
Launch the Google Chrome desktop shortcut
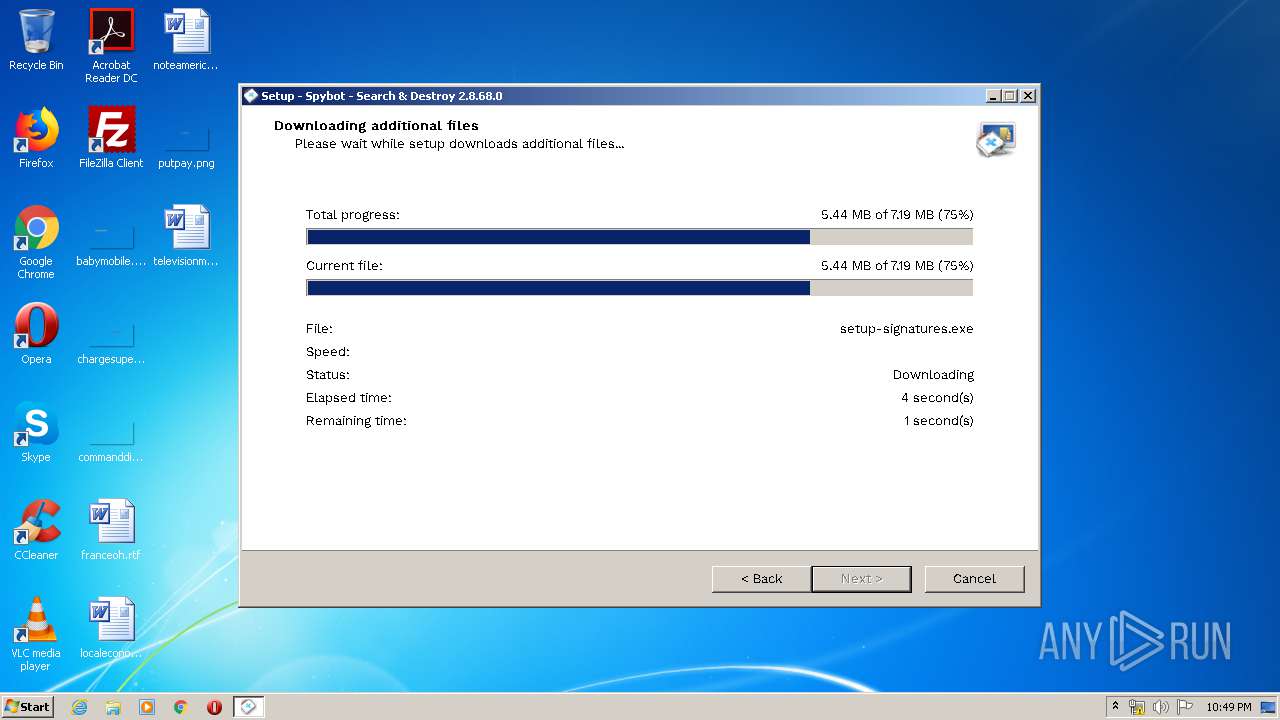click(36, 242)
